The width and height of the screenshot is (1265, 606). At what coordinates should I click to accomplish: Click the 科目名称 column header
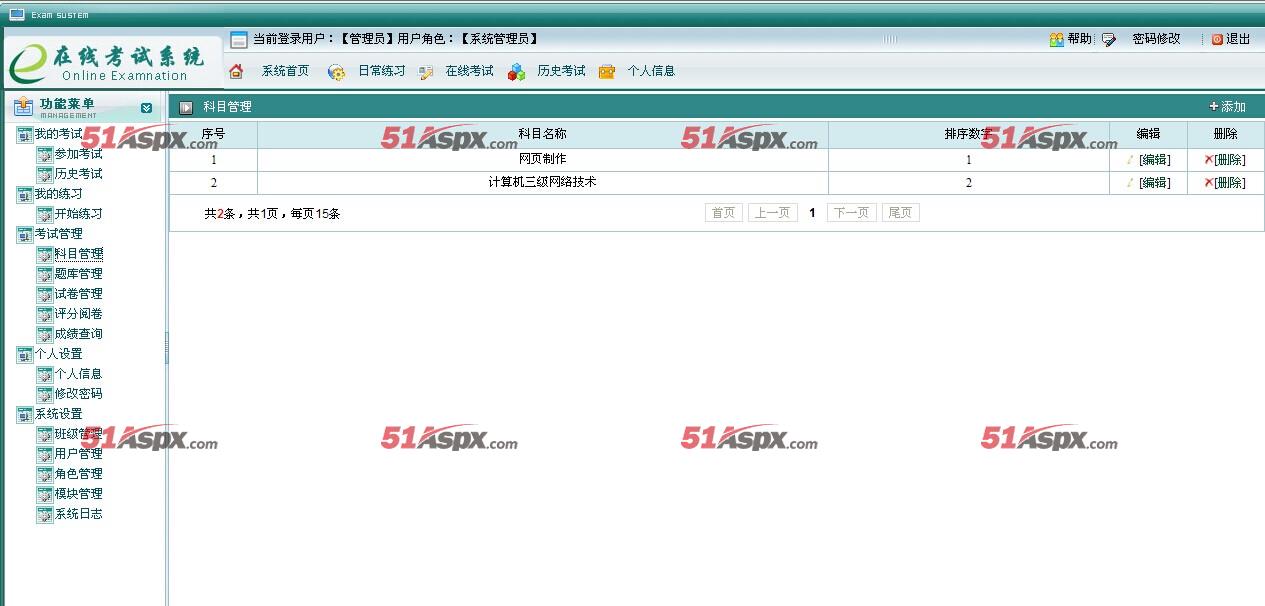[x=543, y=134]
